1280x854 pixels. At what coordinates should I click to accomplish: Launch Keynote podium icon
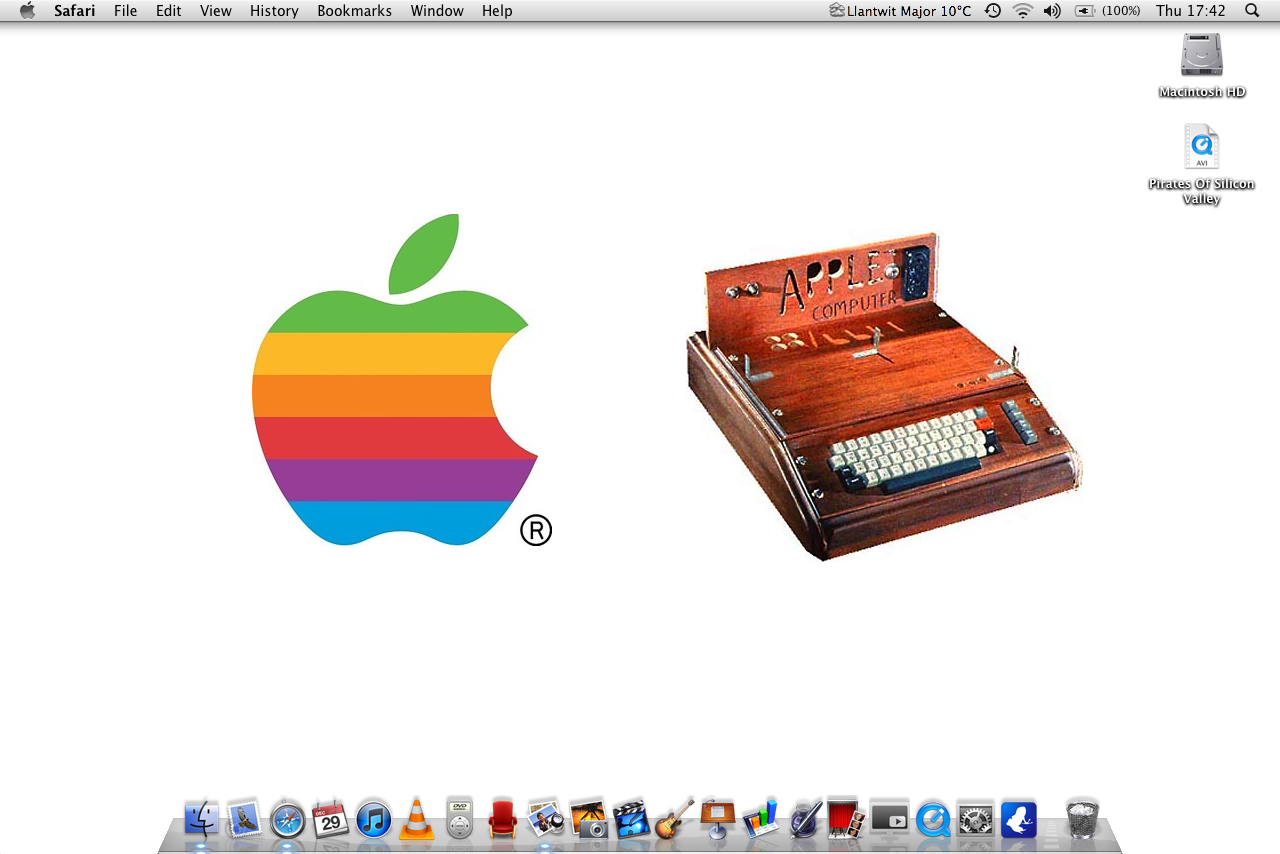(x=717, y=820)
